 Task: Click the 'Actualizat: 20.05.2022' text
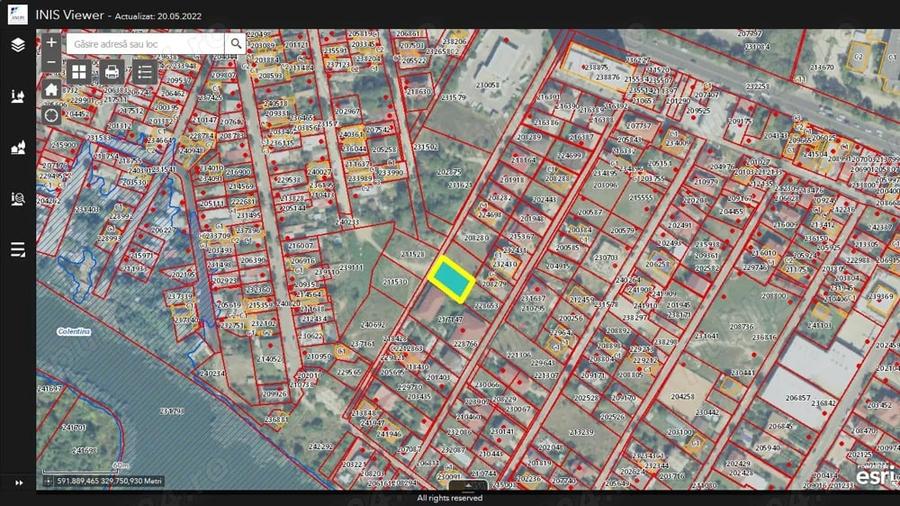point(158,16)
